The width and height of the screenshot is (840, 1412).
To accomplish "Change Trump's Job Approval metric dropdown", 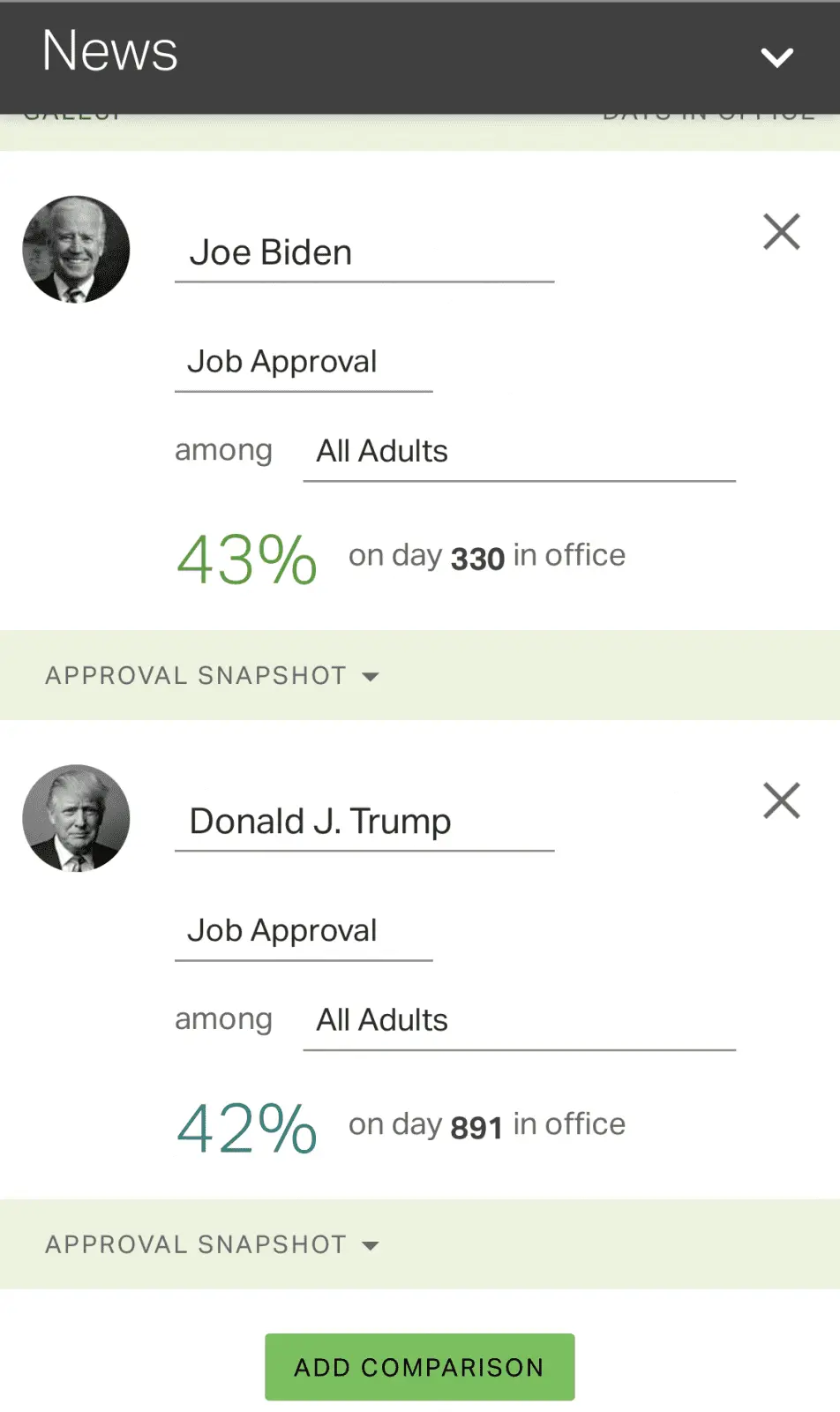I will point(303,932).
